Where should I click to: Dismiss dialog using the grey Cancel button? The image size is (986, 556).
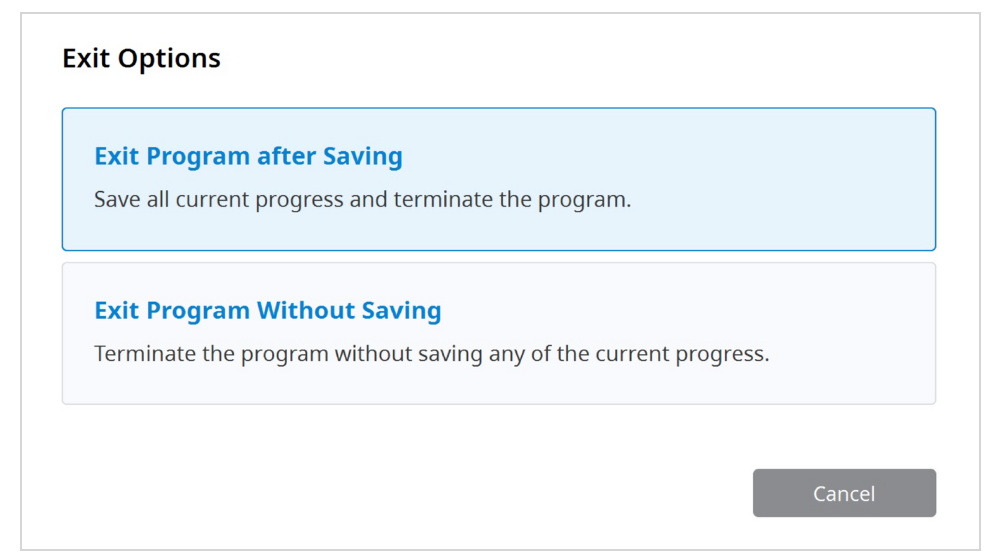tap(844, 493)
